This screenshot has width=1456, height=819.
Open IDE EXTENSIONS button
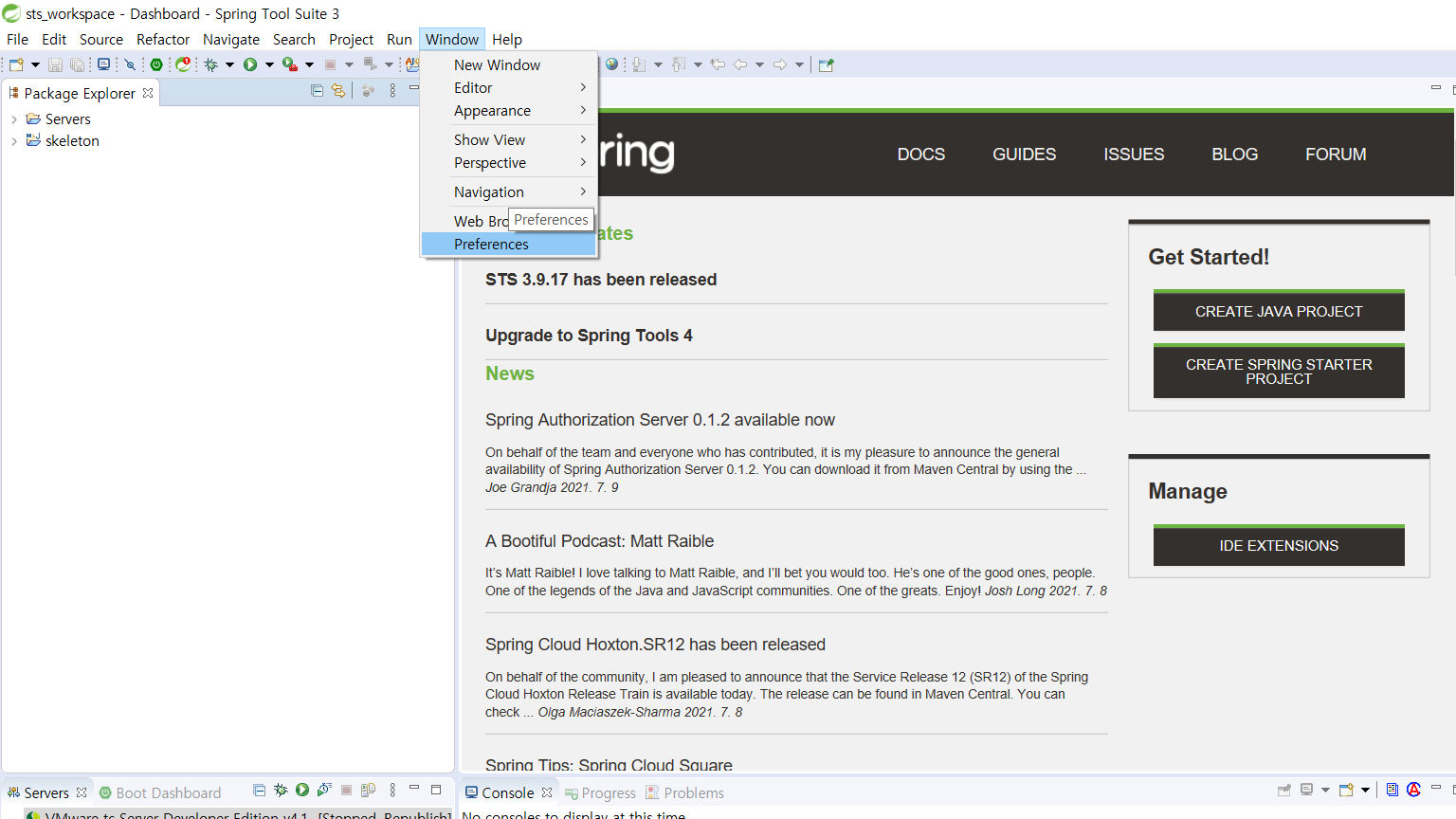[x=1279, y=546]
